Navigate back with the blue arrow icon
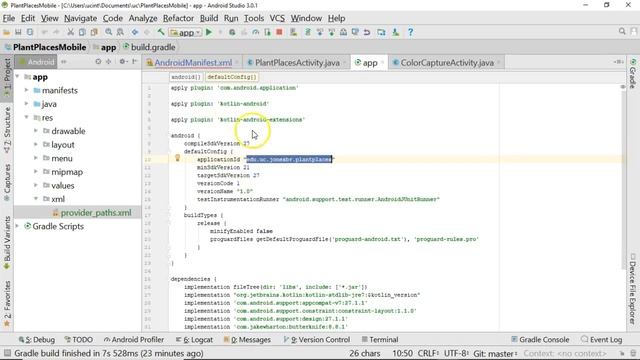The height and width of the screenshot is (360, 640). (x=135, y=32)
